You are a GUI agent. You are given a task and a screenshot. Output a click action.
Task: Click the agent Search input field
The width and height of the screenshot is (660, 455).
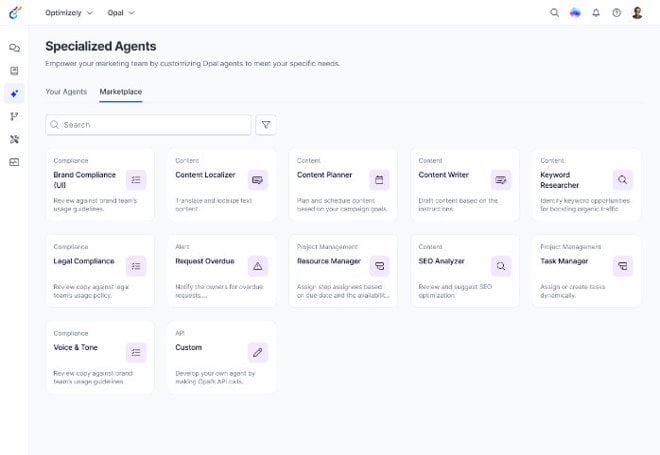coord(150,125)
